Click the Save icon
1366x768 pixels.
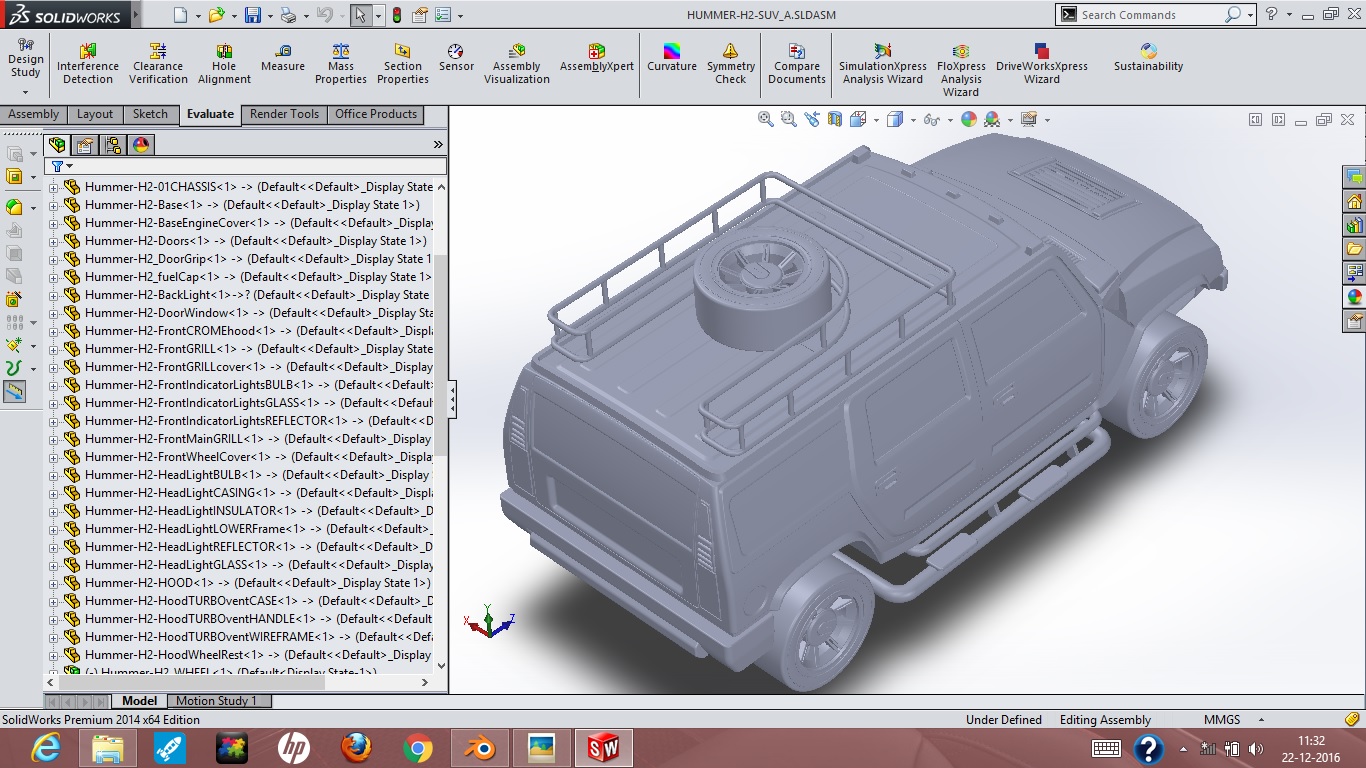[x=253, y=15]
